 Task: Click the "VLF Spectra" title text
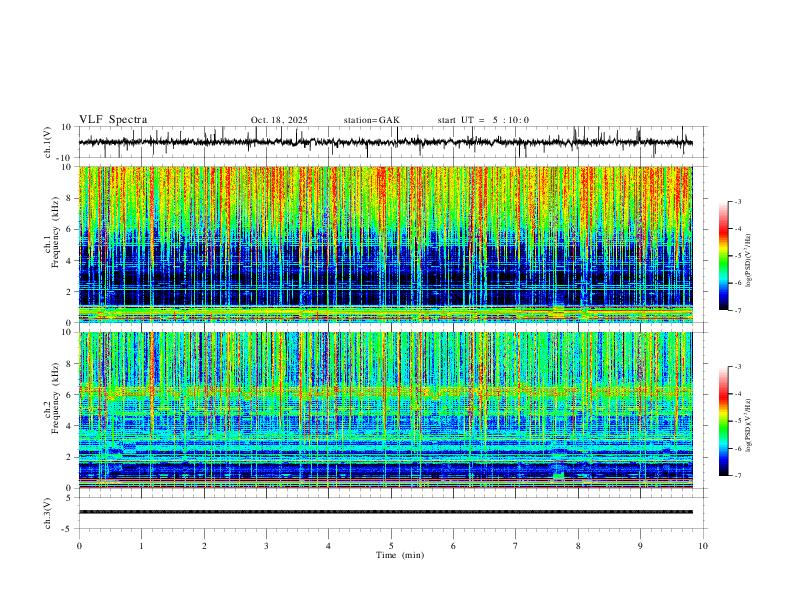(x=113, y=120)
